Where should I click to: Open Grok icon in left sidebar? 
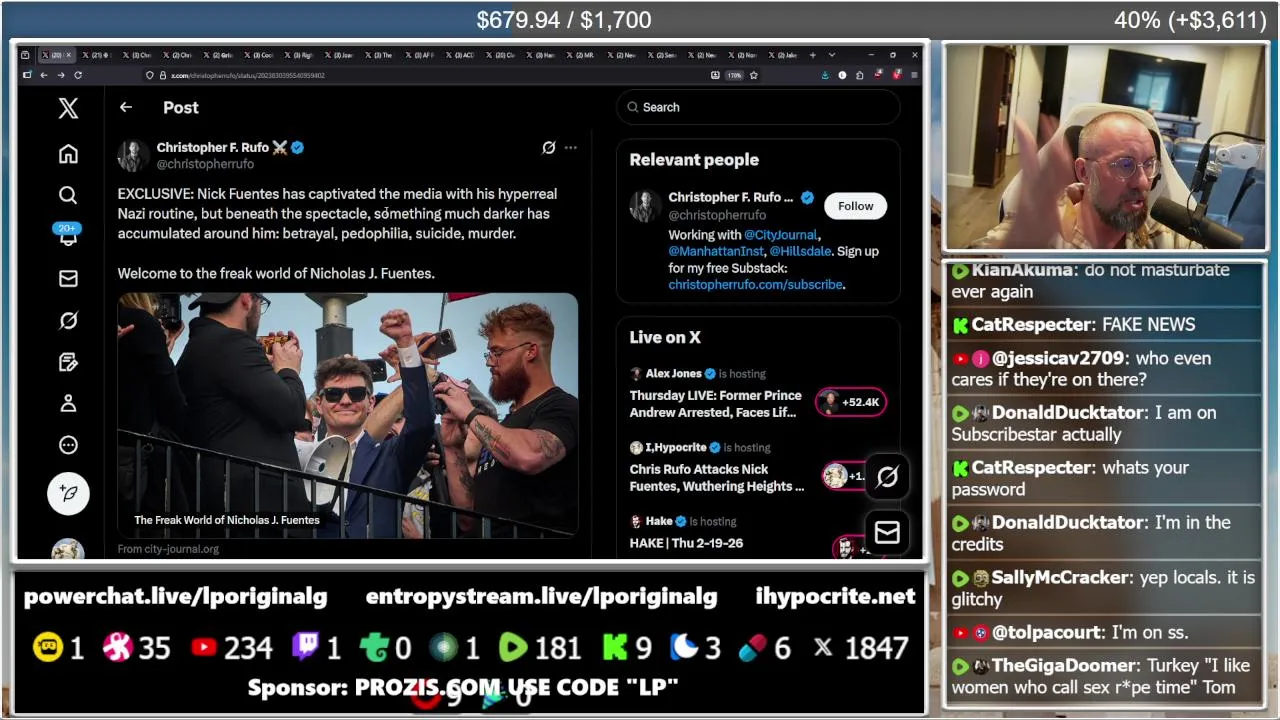[x=68, y=321]
